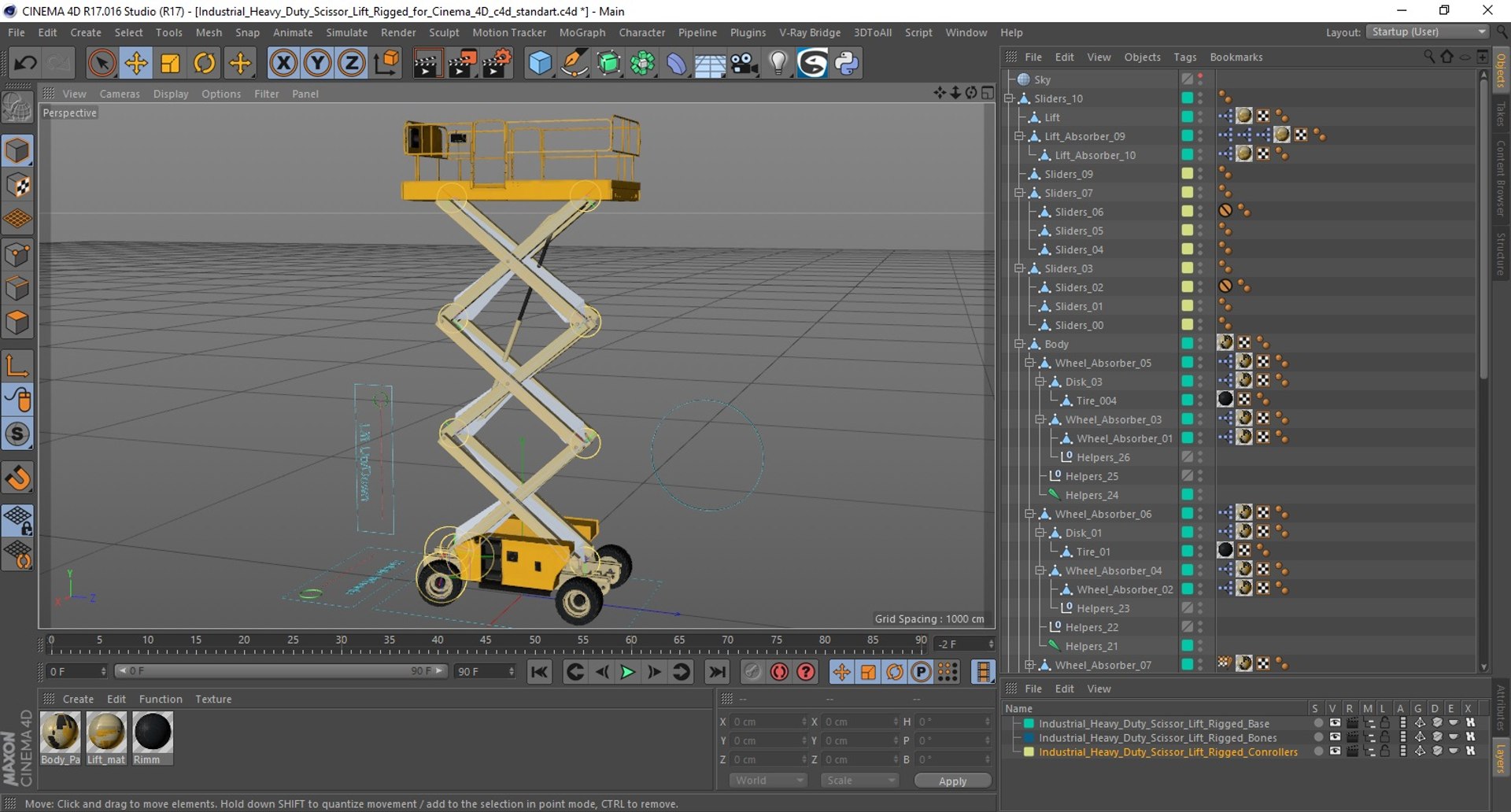Image resolution: width=1511 pixels, height=812 pixels.
Task: Toggle visibility eye of Rigged_Conrollers layer
Action: coord(1335,751)
